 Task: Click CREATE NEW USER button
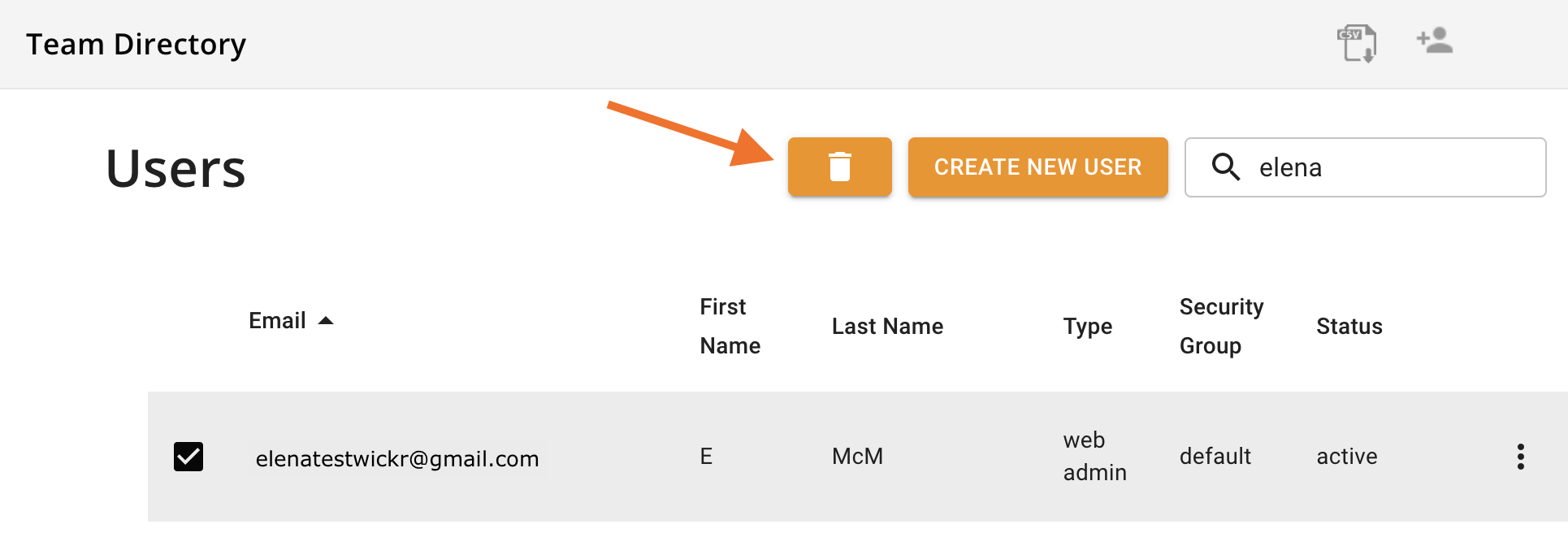tap(1037, 167)
